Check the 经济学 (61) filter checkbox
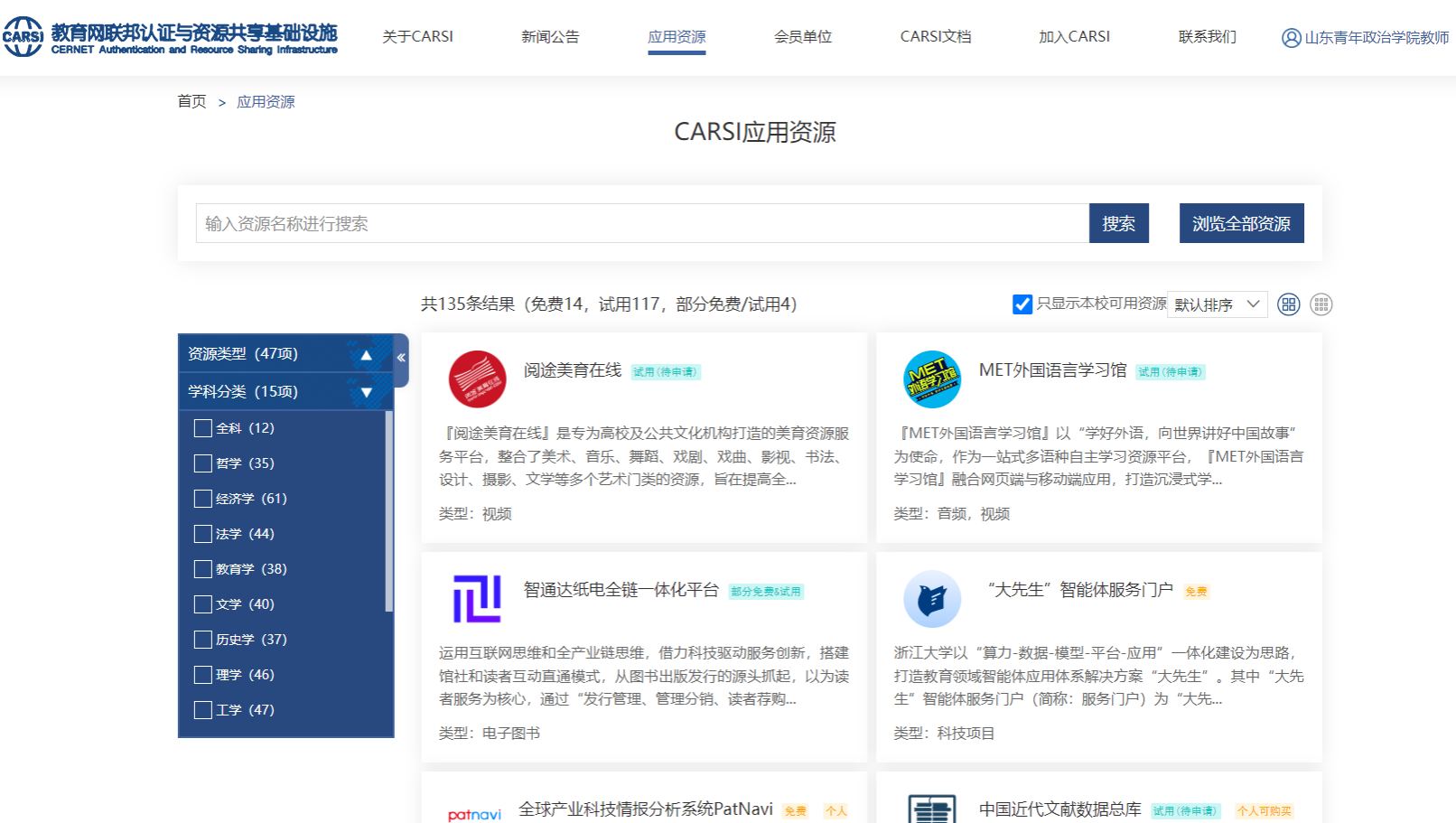Viewport: 1456px width, 823px height. [x=203, y=499]
